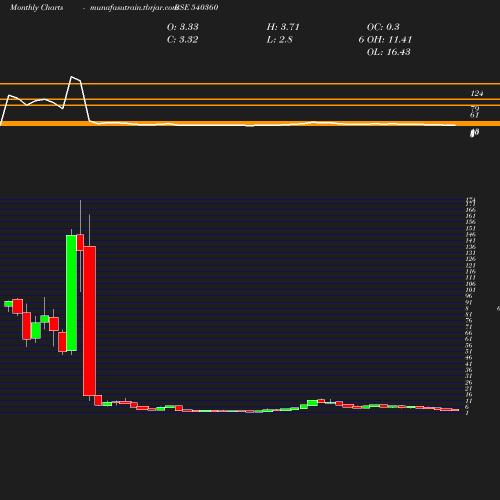Click the "51" price axis label
This screenshot has width=500, height=500.
(469, 351)
